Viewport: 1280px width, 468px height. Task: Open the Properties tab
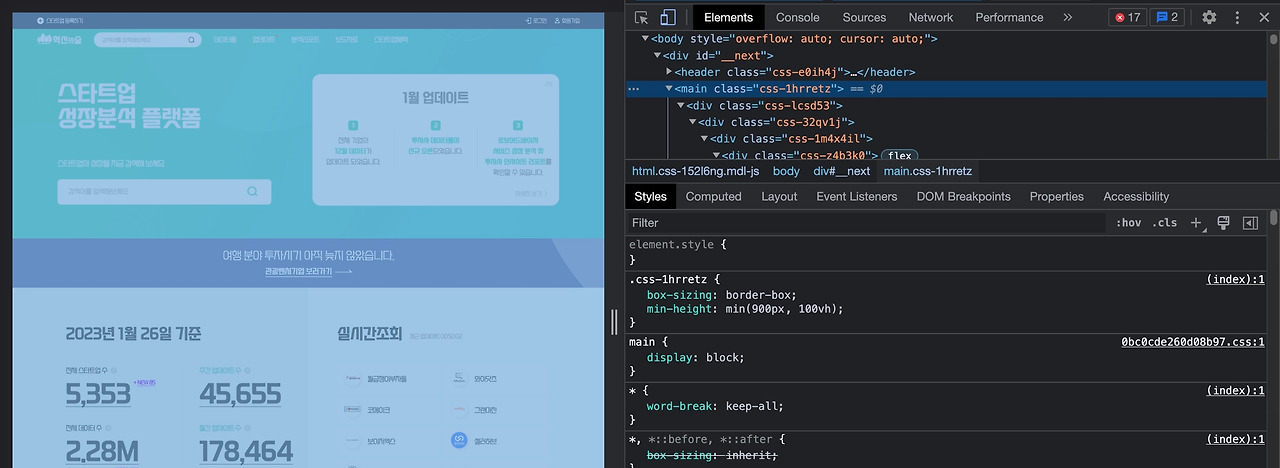pyautogui.click(x=1056, y=197)
